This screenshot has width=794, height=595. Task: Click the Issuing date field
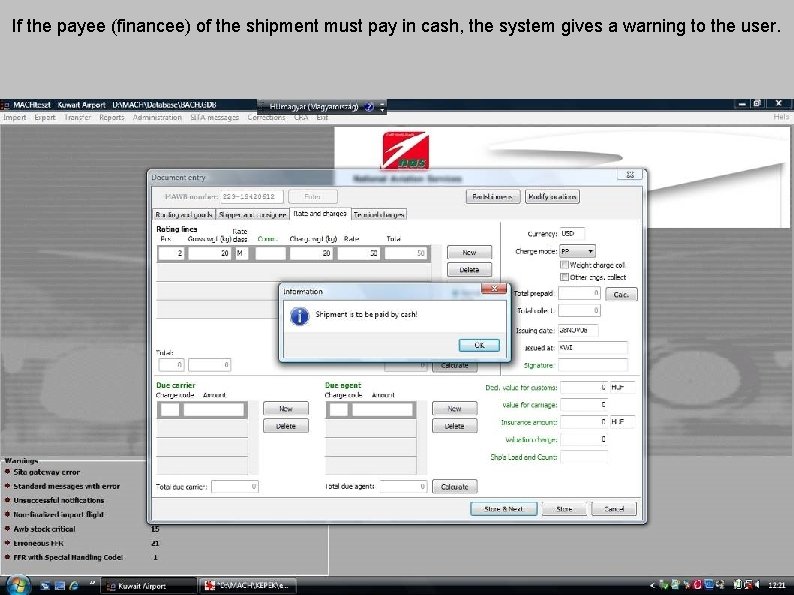pos(578,330)
